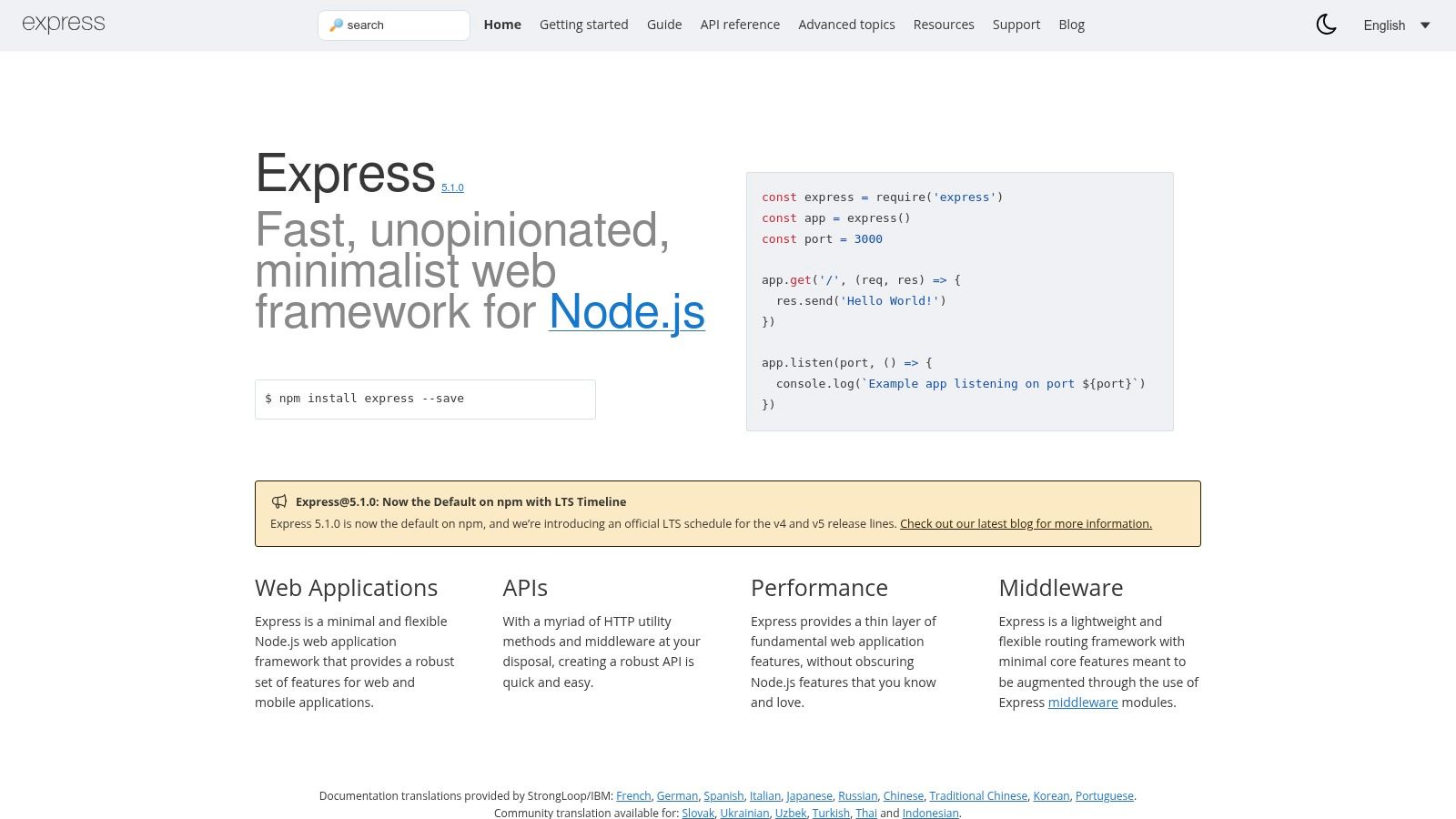Select Slovak community translation
Viewport: 1456px width, 819px height.
(698, 813)
